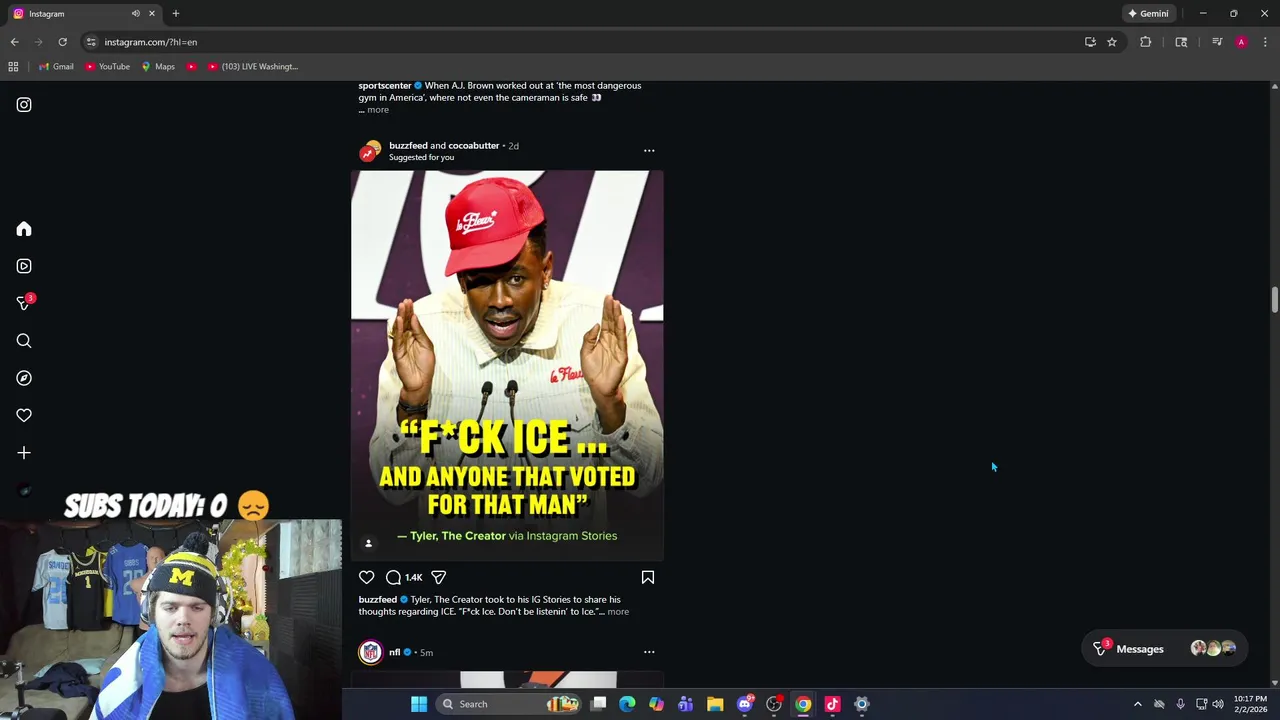Open the buzzfeed profile avatar
Screen dimensions: 1280x720
coord(370,151)
